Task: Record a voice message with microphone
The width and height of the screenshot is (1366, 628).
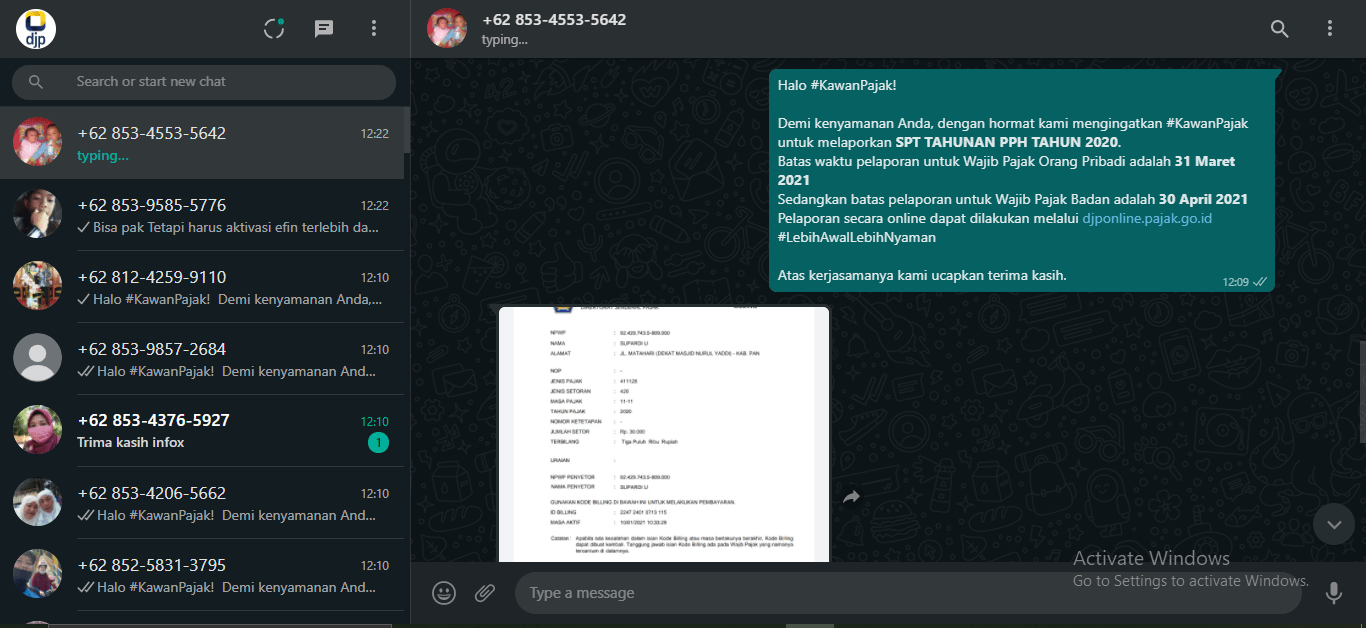Action: (x=1333, y=593)
